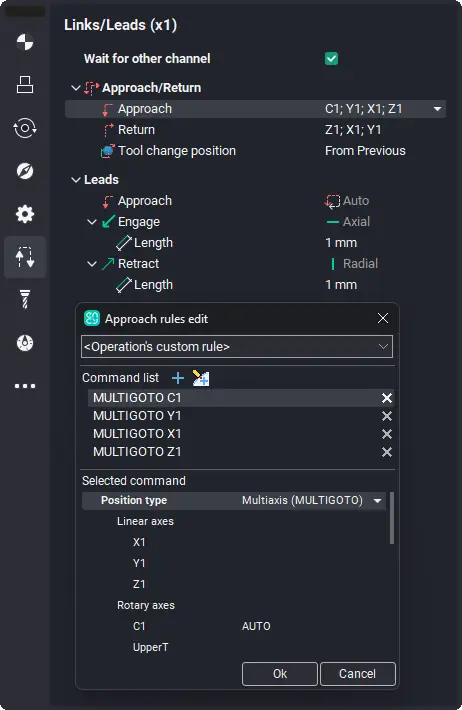
Task: Select MULTIGOTO X1 in command list
Action: [137, 434]
